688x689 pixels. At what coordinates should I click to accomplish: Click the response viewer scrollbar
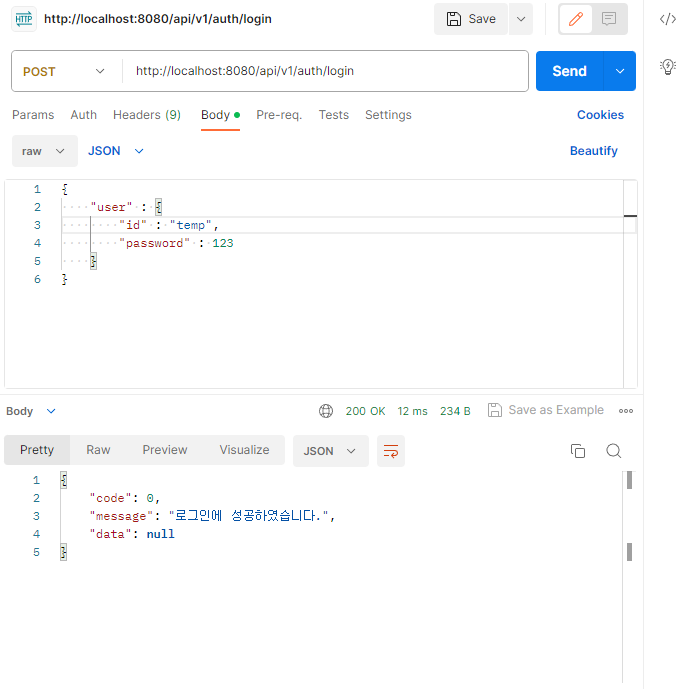(x=629, y=577)
